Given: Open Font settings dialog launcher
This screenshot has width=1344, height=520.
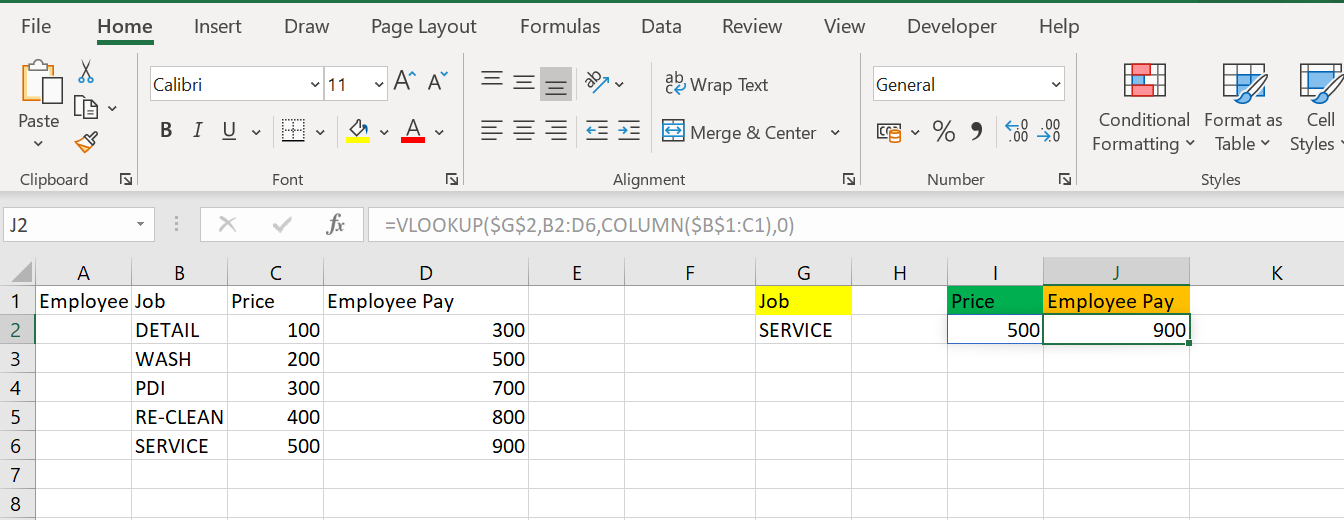Looking at the screenshot, I should click(x=452, y=179).
